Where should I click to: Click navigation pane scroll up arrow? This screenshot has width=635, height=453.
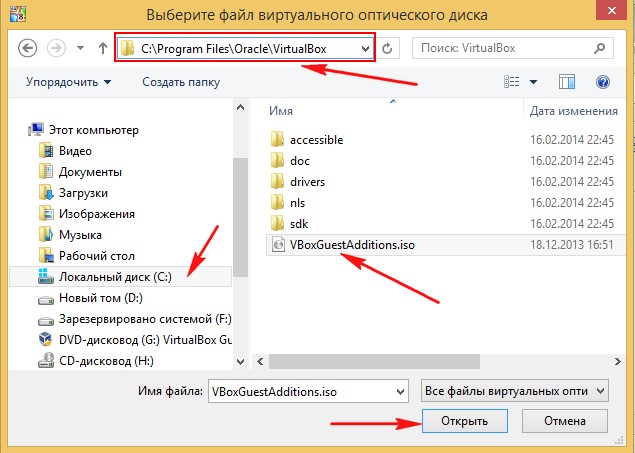(241, 107)
